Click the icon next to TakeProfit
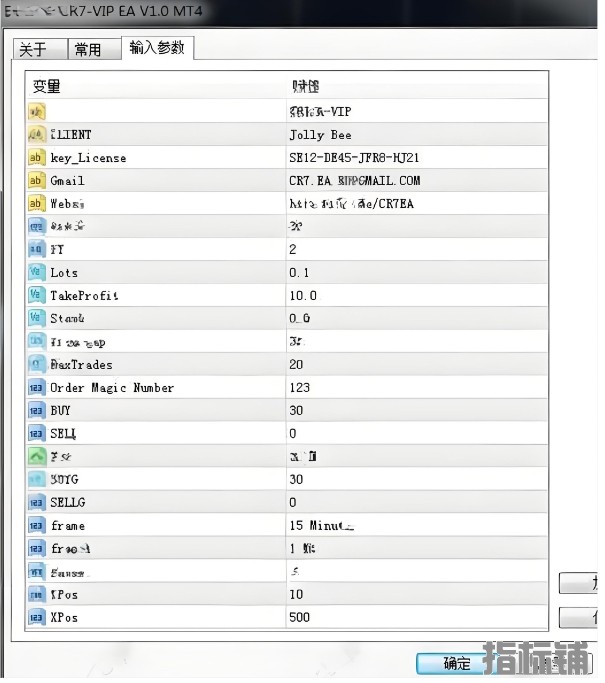This screenshot has height=683, width=605. (36, 296)
